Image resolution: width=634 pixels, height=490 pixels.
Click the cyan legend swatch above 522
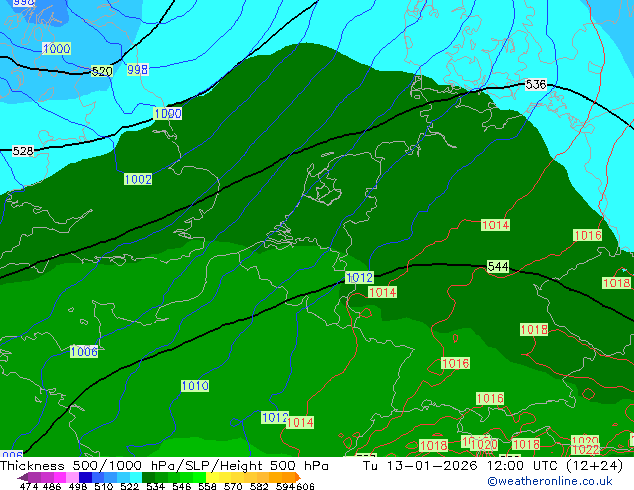(136, 477)
